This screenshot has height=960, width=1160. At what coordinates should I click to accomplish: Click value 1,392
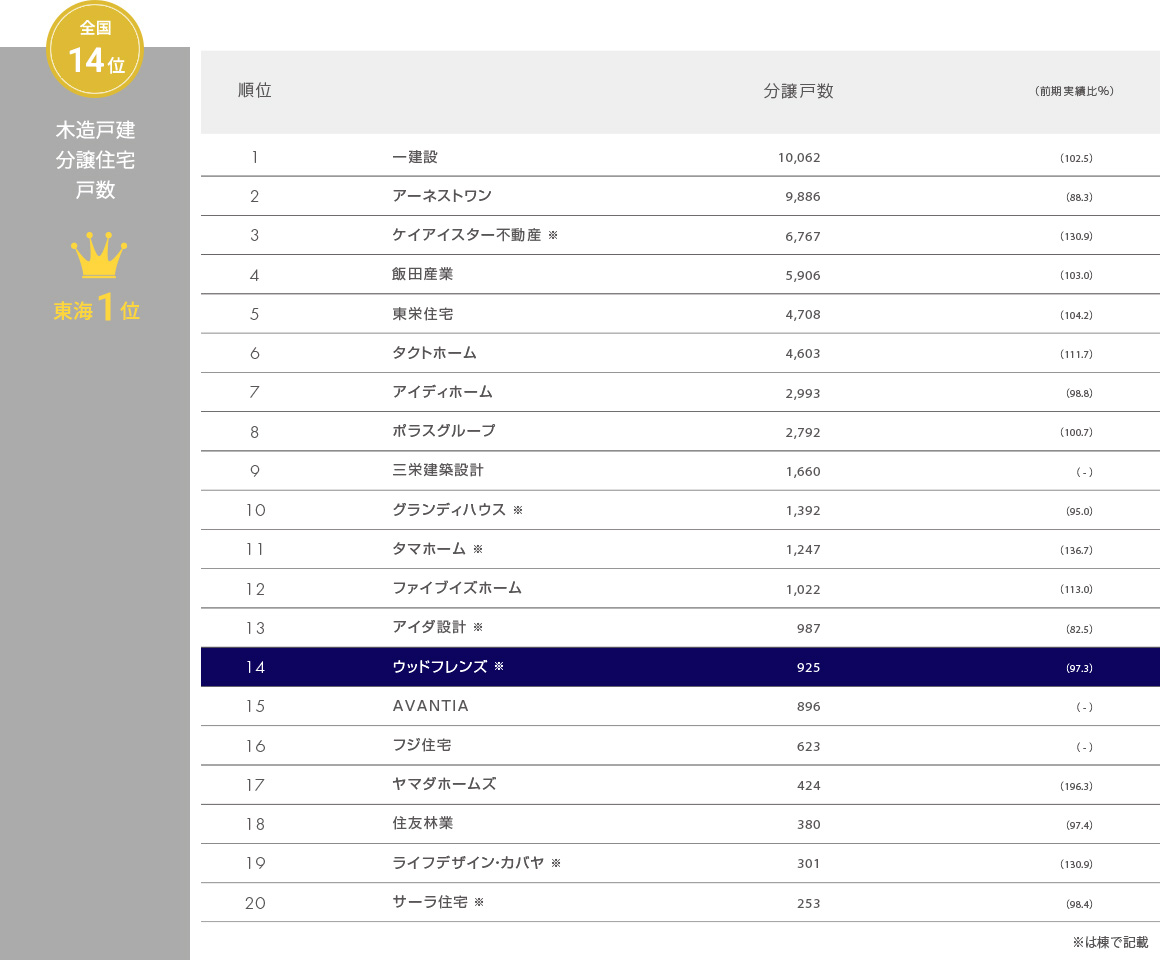(x=803, y=511)
